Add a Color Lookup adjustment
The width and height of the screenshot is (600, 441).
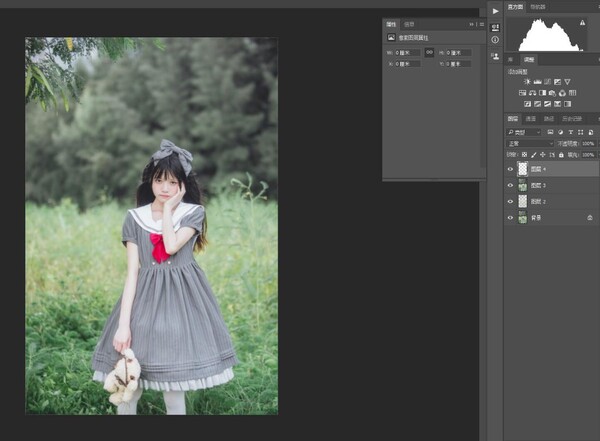[x=572, y=93]
